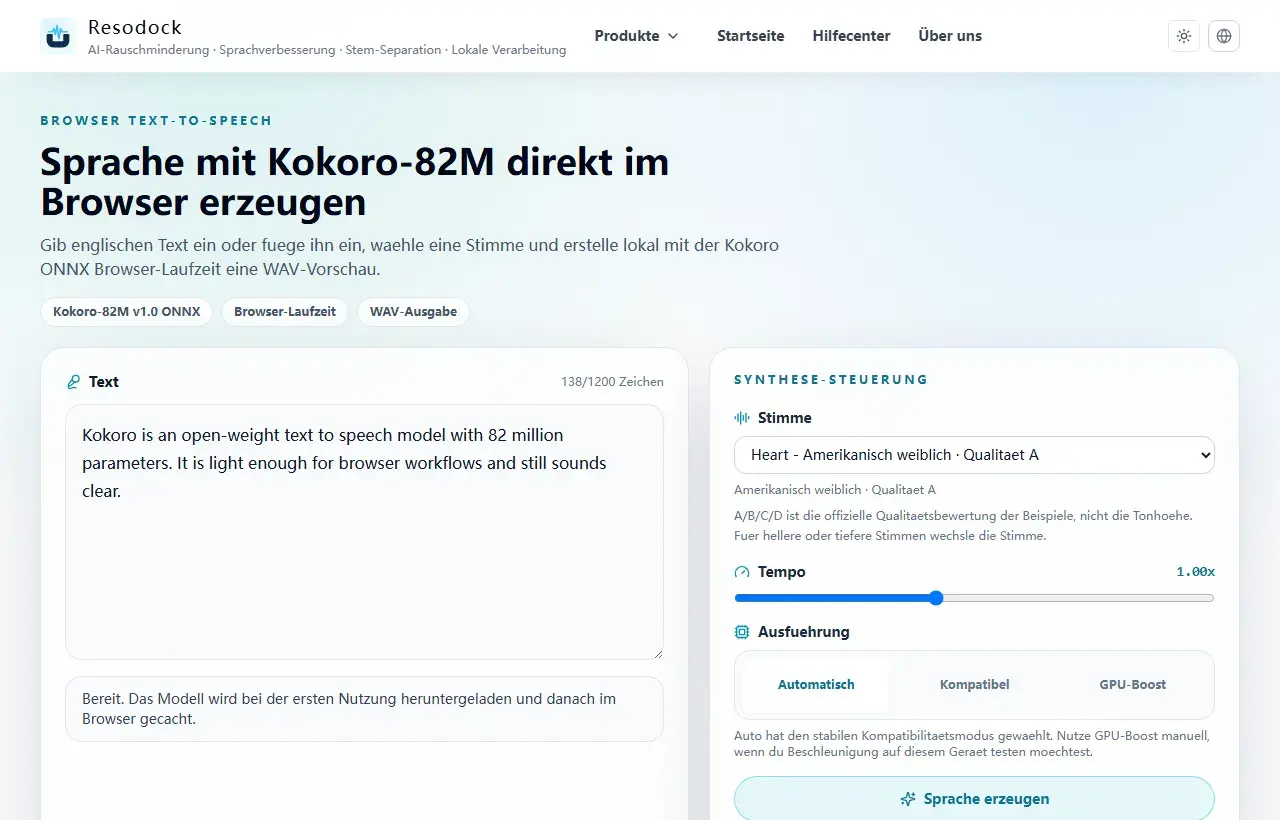
Task: Click the Tempo label
Action: click(x=782, y=572)
